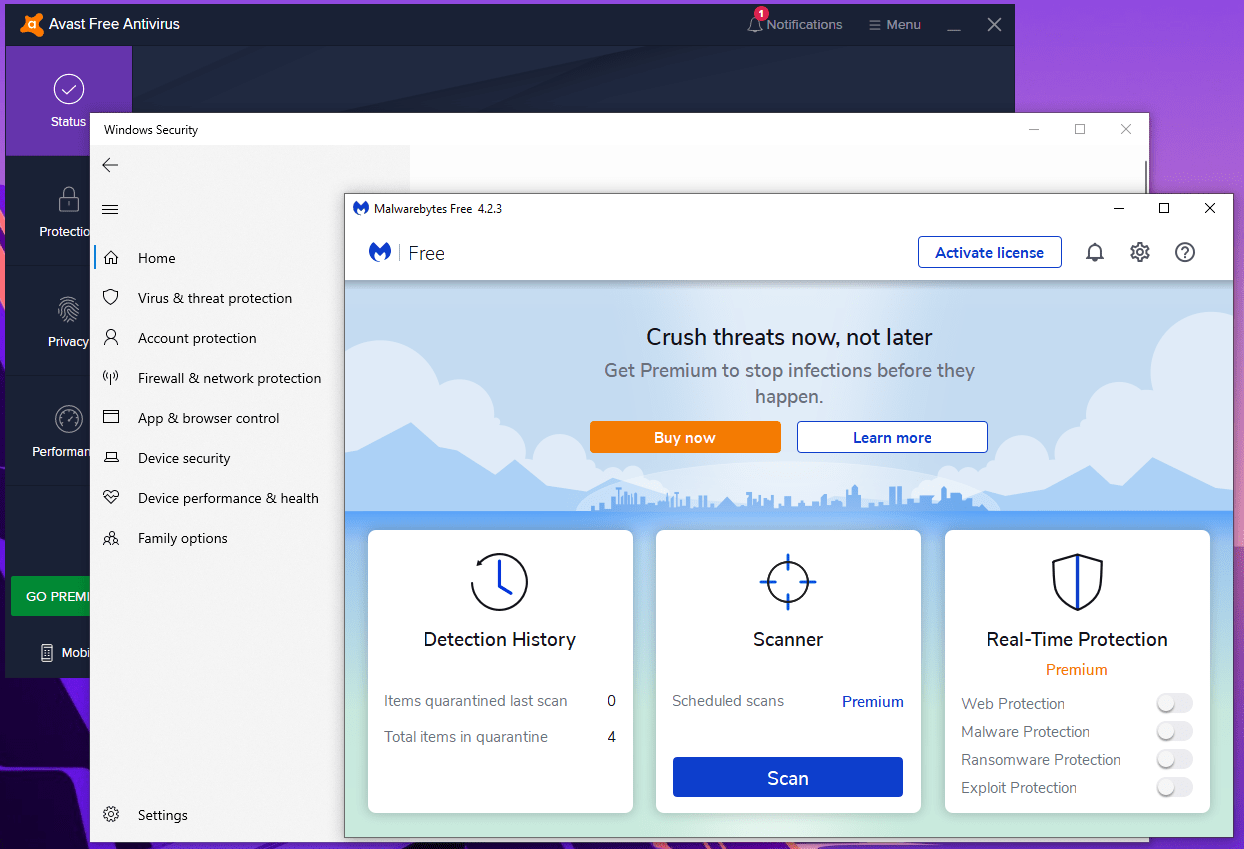1244x849 pixels.
Task: Click the Device security laptop icon
Action: coord(111,458)
